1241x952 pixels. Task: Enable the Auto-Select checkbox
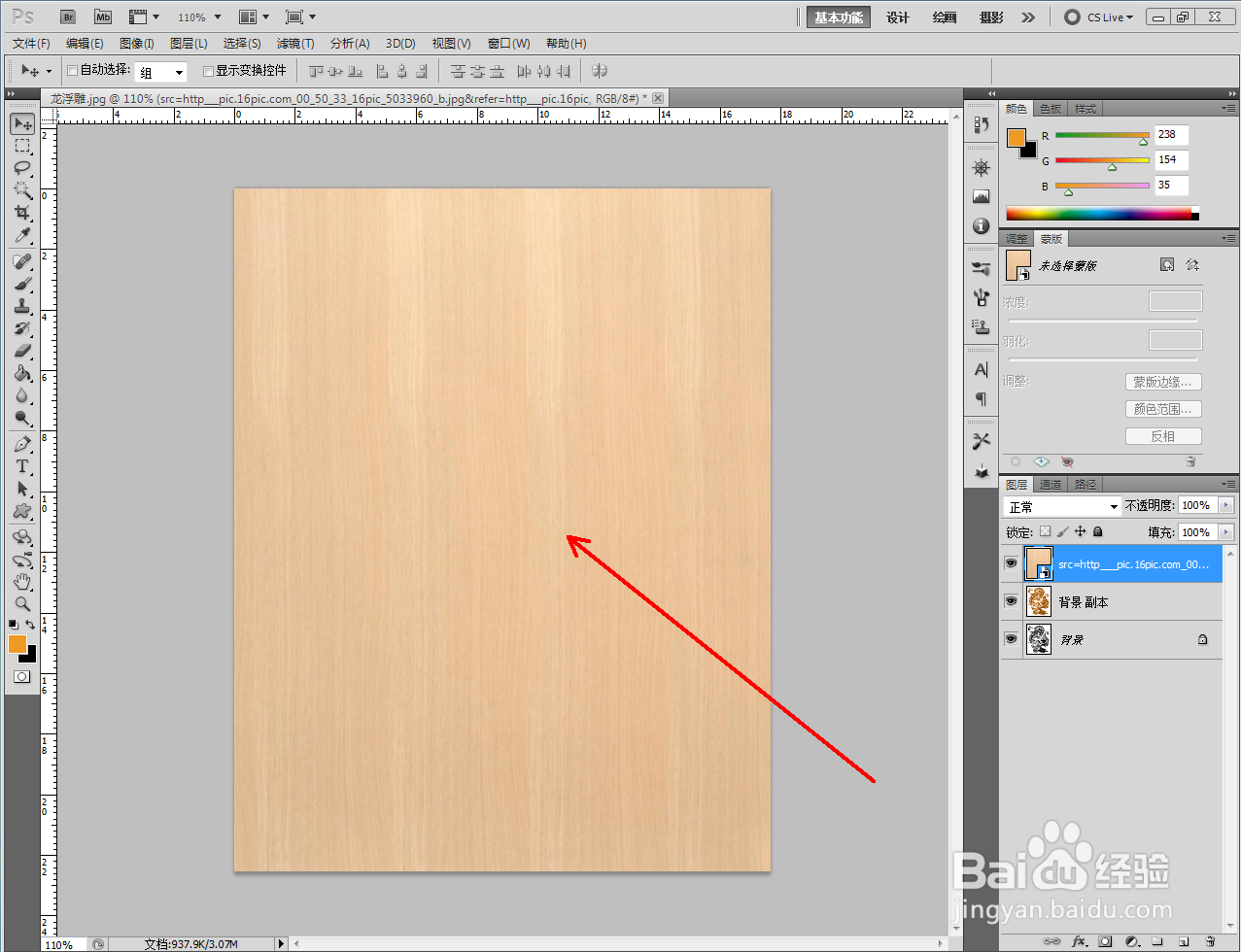72,71
